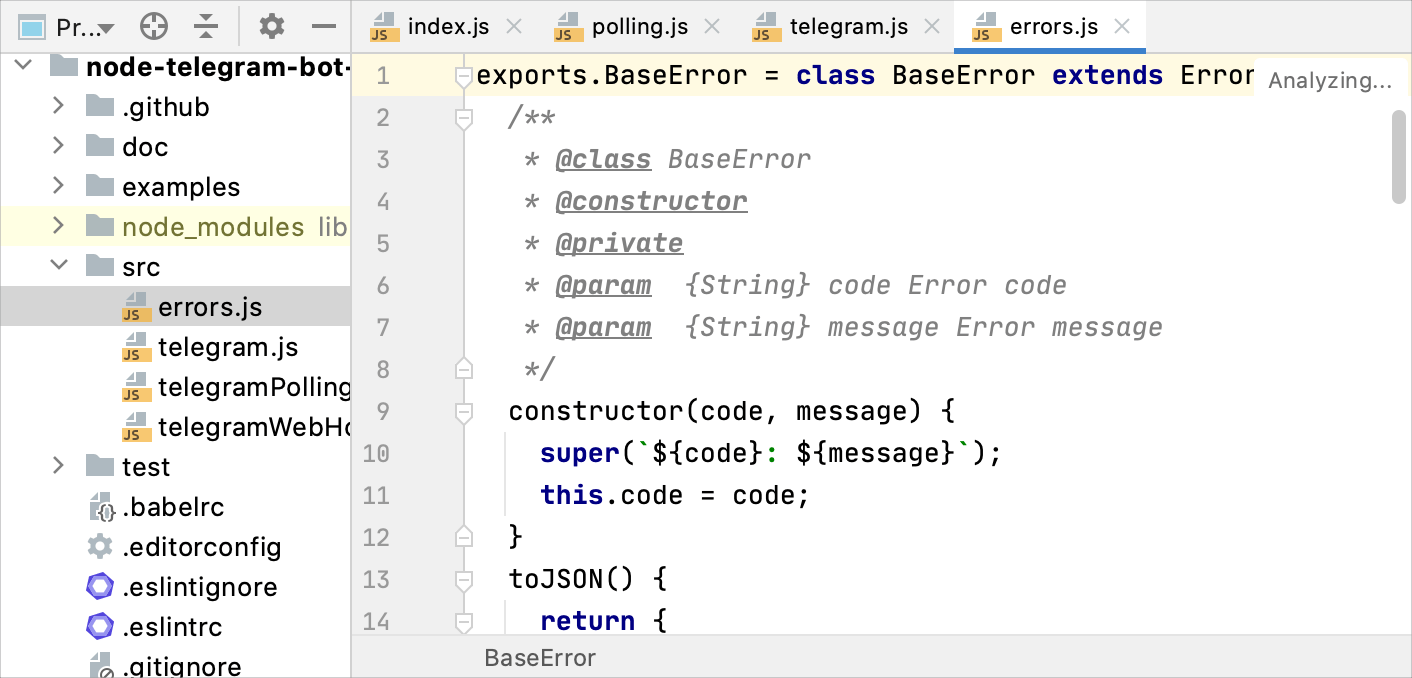Expand the node_modules folder

click(58, 227)
